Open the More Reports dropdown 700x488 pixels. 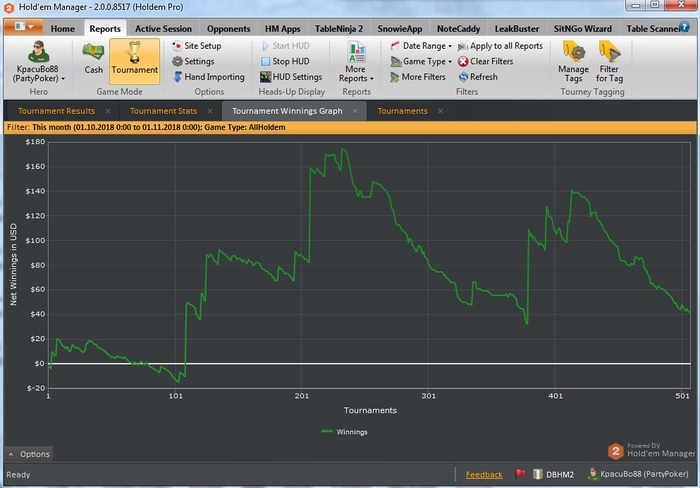point(356,62)
